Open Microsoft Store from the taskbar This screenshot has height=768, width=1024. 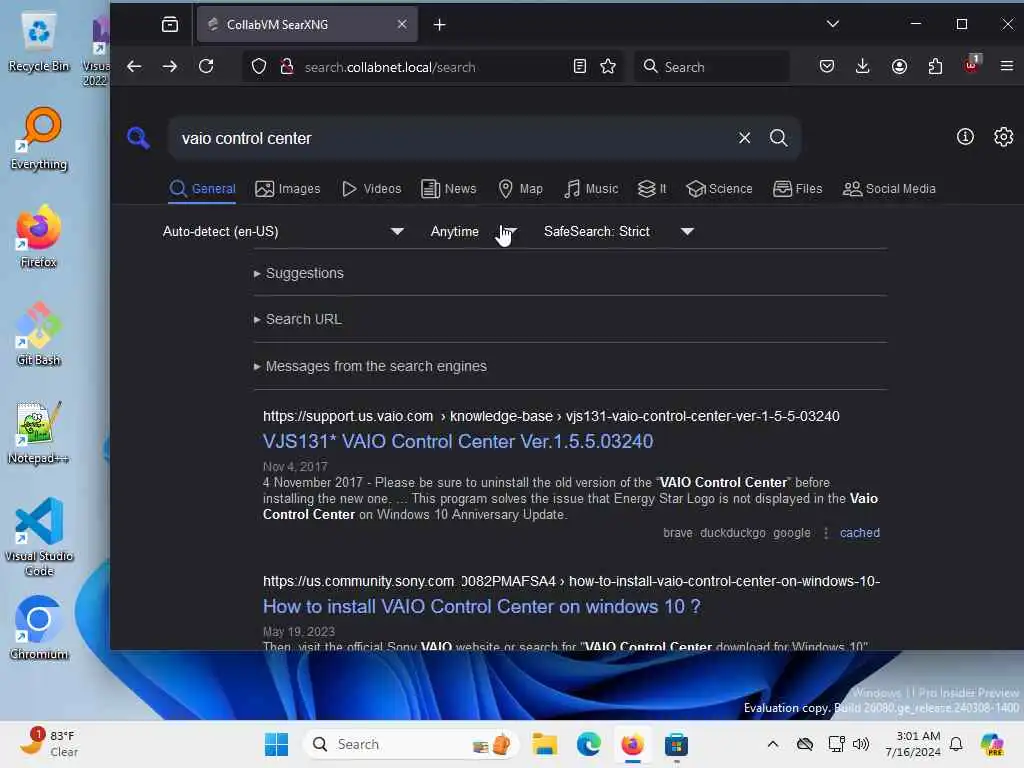click(677, 744)
